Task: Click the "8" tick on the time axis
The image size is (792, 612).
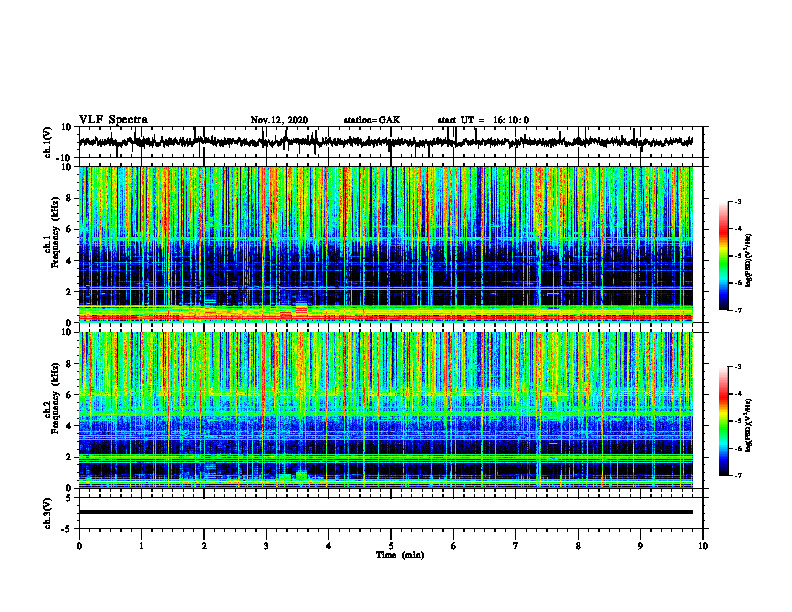Action: coord(578,546)
